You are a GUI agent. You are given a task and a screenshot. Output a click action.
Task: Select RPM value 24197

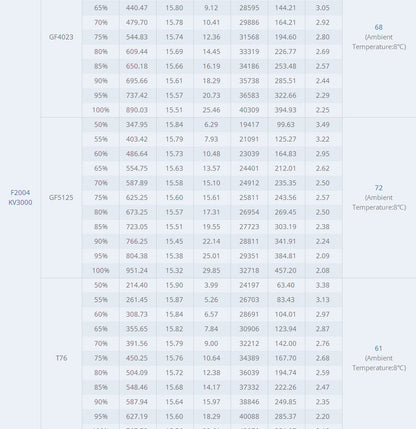click(x=249, y=285)
